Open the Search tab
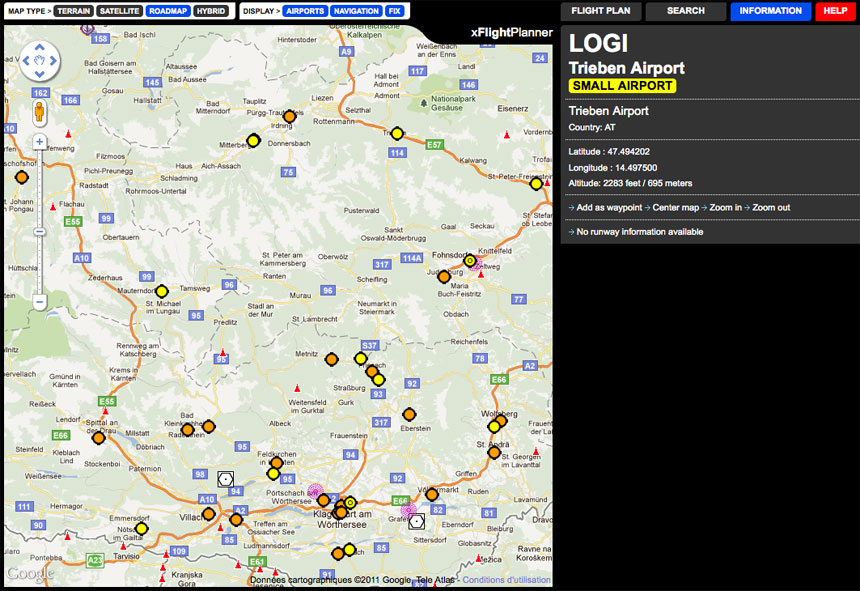The height and width of the screenshot is (591, 860). [686, 11]
